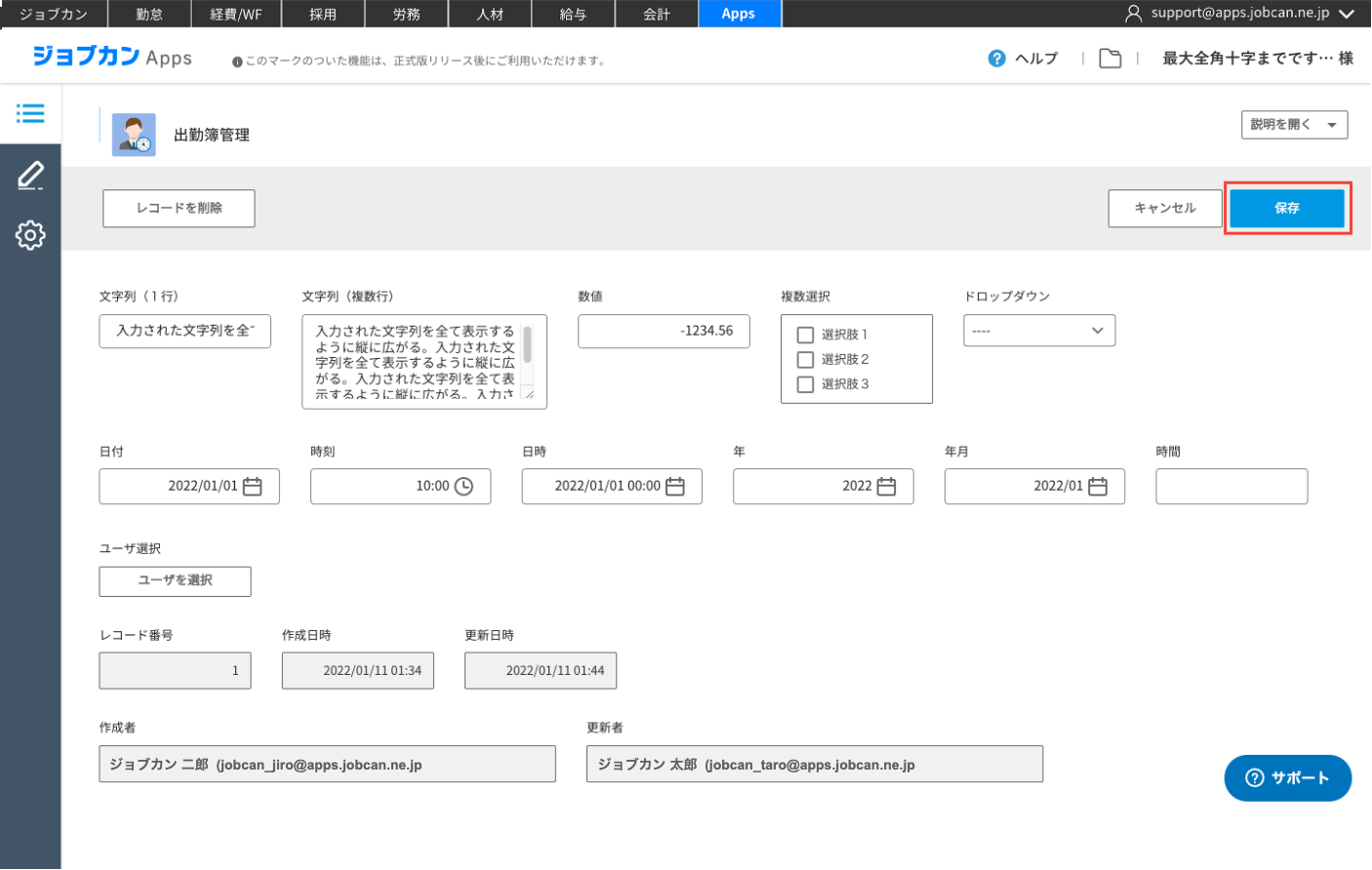This screenshot has height=870, width=1372.
Task: Click the clock icon in 時刻 field
Action: (x=464, y=487)
